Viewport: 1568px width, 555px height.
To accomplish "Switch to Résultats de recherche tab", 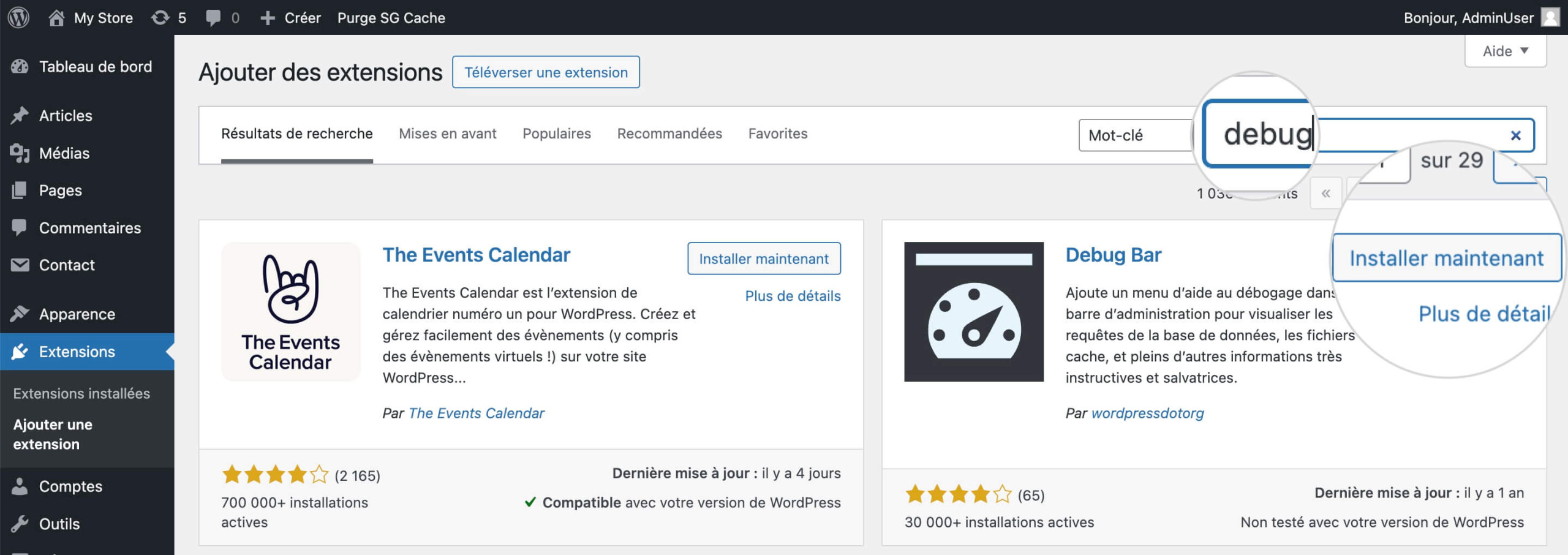I will click(297, 134).
